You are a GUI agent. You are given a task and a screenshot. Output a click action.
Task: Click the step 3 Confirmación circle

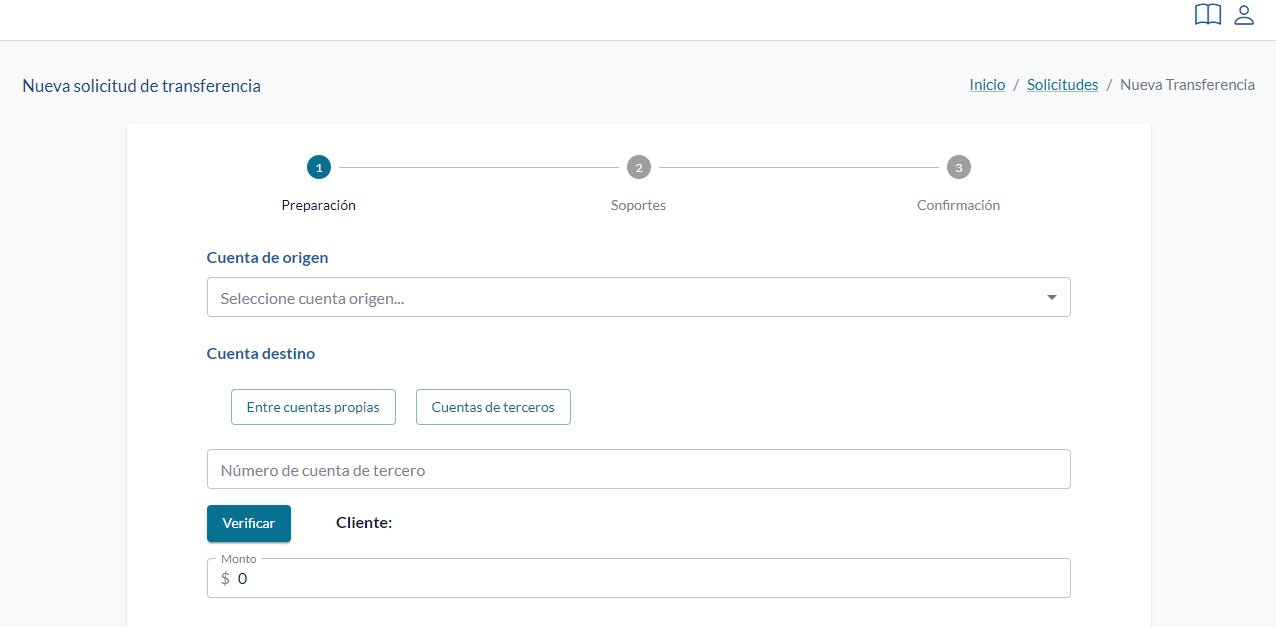[959, 167]
